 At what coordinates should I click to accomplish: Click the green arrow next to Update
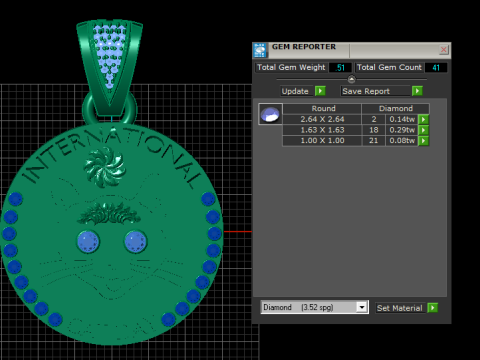coord(320,91)
